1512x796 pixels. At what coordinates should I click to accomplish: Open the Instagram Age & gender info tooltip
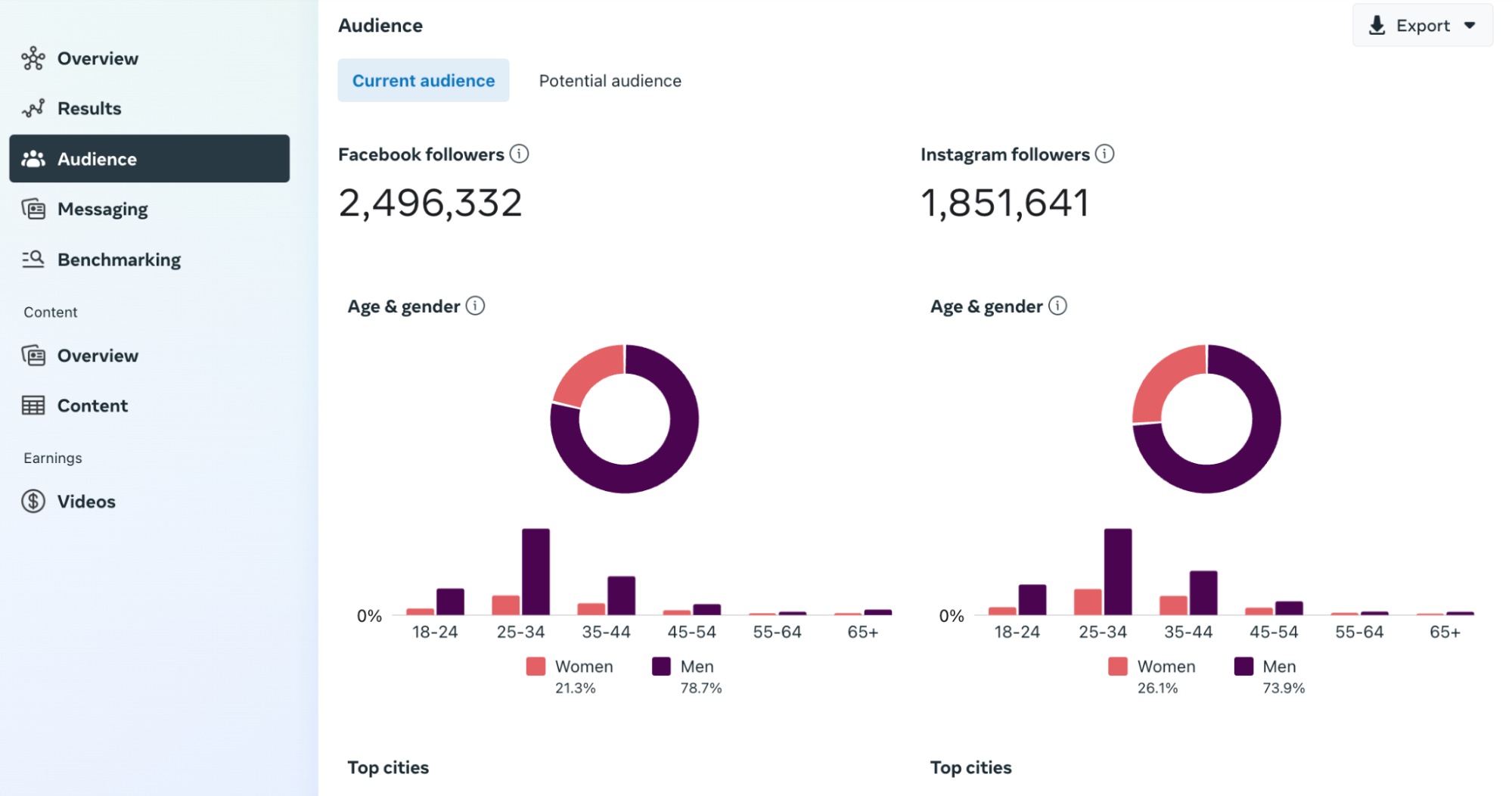(x=1060, y=306)
